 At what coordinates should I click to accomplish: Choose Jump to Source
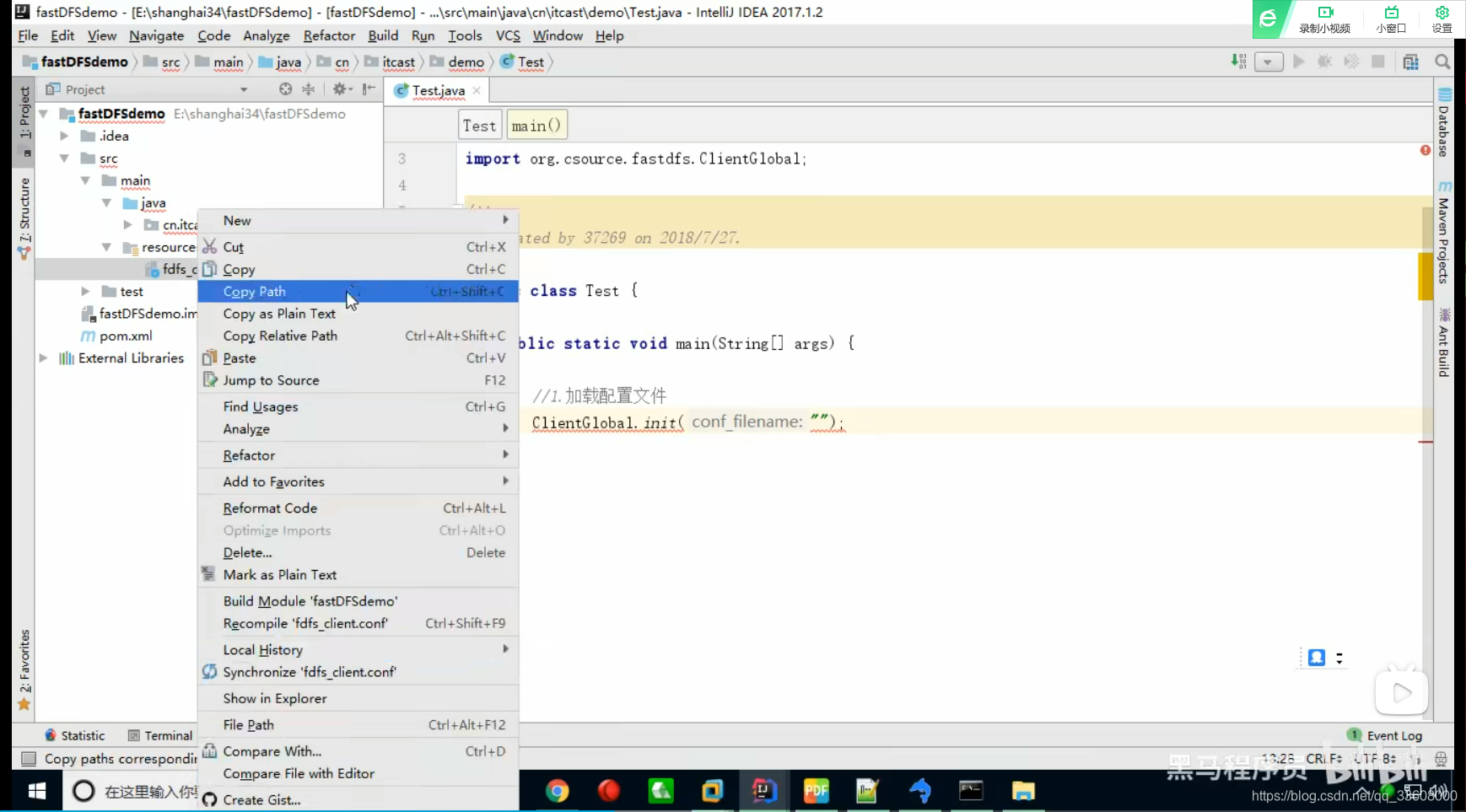358,380
